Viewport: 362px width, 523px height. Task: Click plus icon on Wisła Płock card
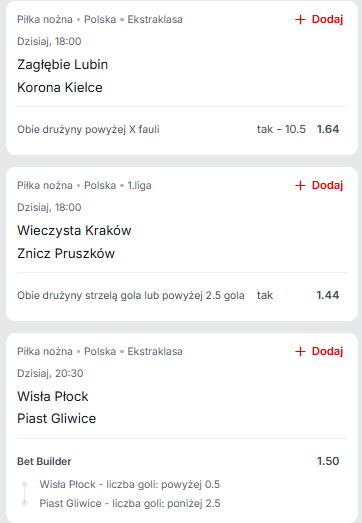[300, 351]
